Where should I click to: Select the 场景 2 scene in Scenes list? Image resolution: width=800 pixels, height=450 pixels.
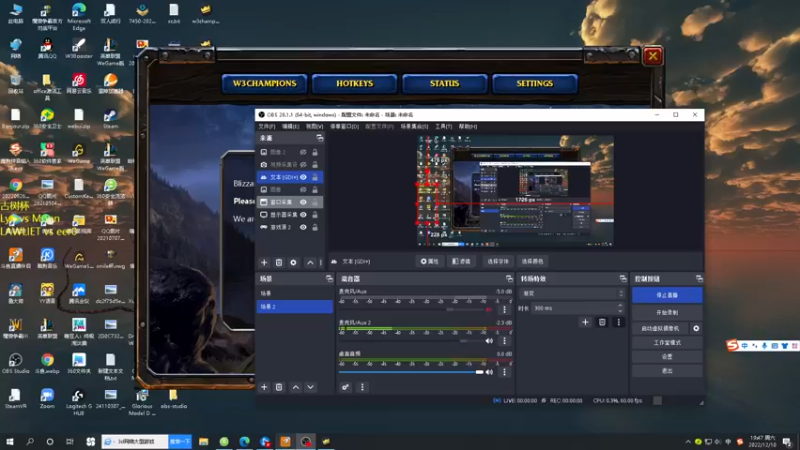(x=294, y=307)
